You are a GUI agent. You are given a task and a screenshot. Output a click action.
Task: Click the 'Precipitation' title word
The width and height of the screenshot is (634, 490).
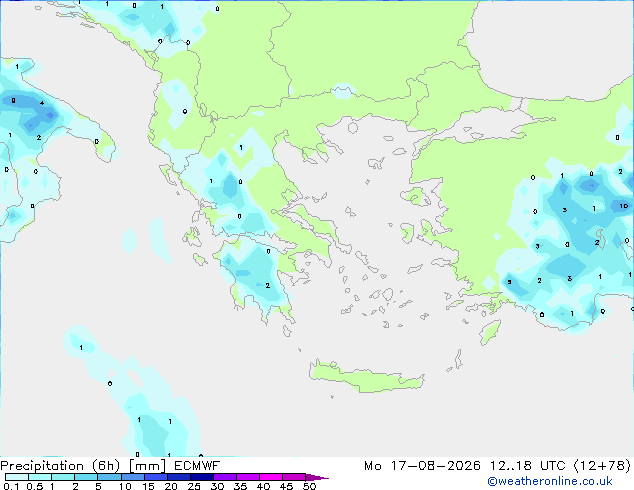(42, 466)
